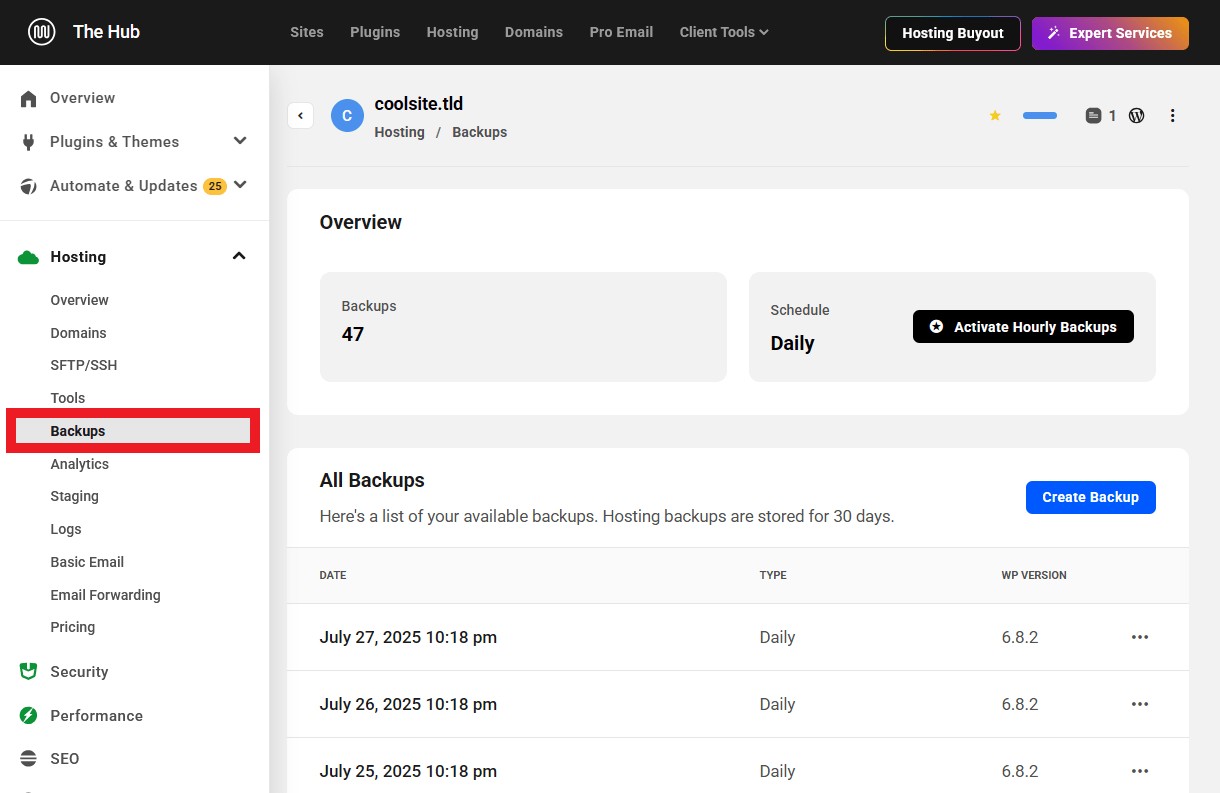
Task: Select the Hosting cloud icon in sidebar
Action: coord(27,256)
